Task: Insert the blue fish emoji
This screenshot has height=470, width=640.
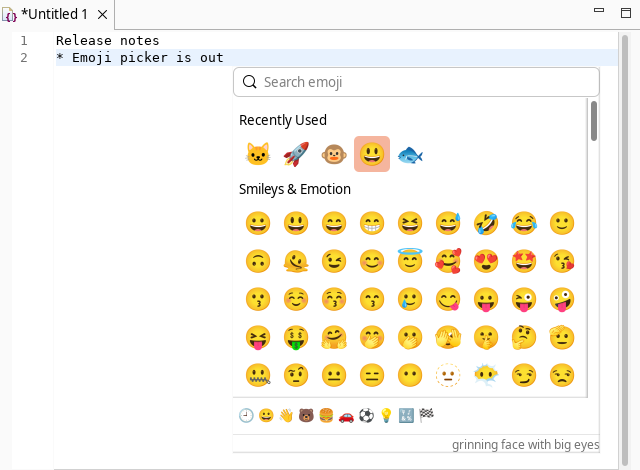Action: 410,155
